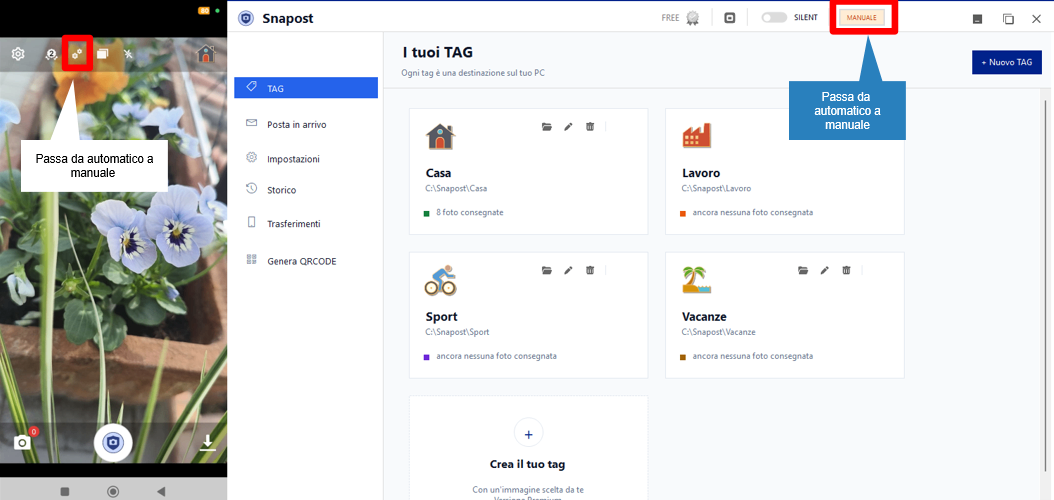Toggle the flash-off icon on phone

tap(129, 54)
